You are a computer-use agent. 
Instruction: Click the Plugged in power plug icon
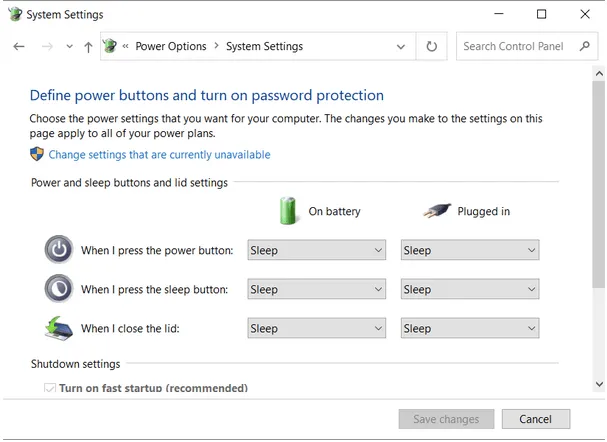point(436,211)
